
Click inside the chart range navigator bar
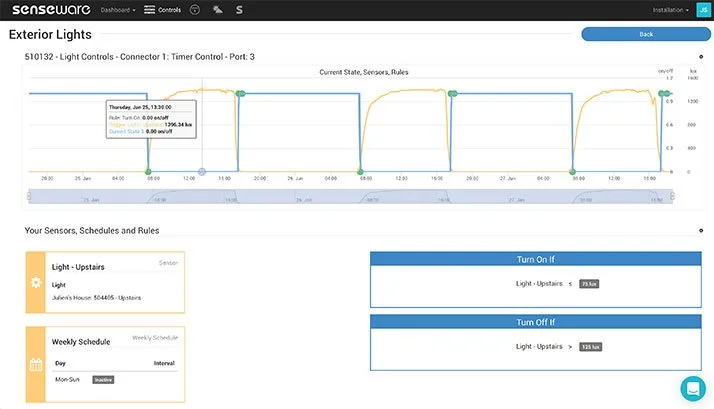coord(351,196)
